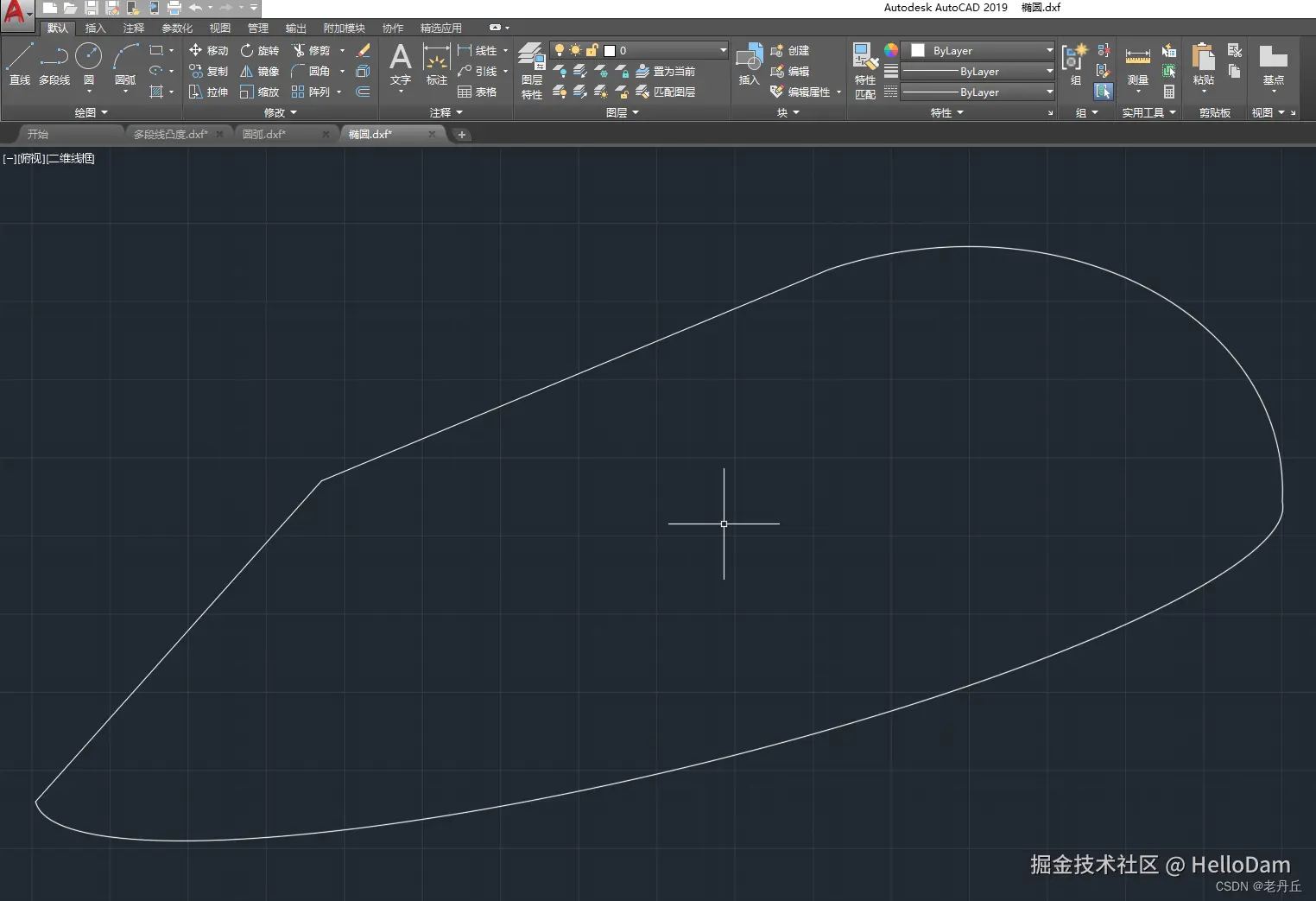Click the Offset tool icon in Modify panel
This screenshot has width=1316, height=901.
pos(363,92)
